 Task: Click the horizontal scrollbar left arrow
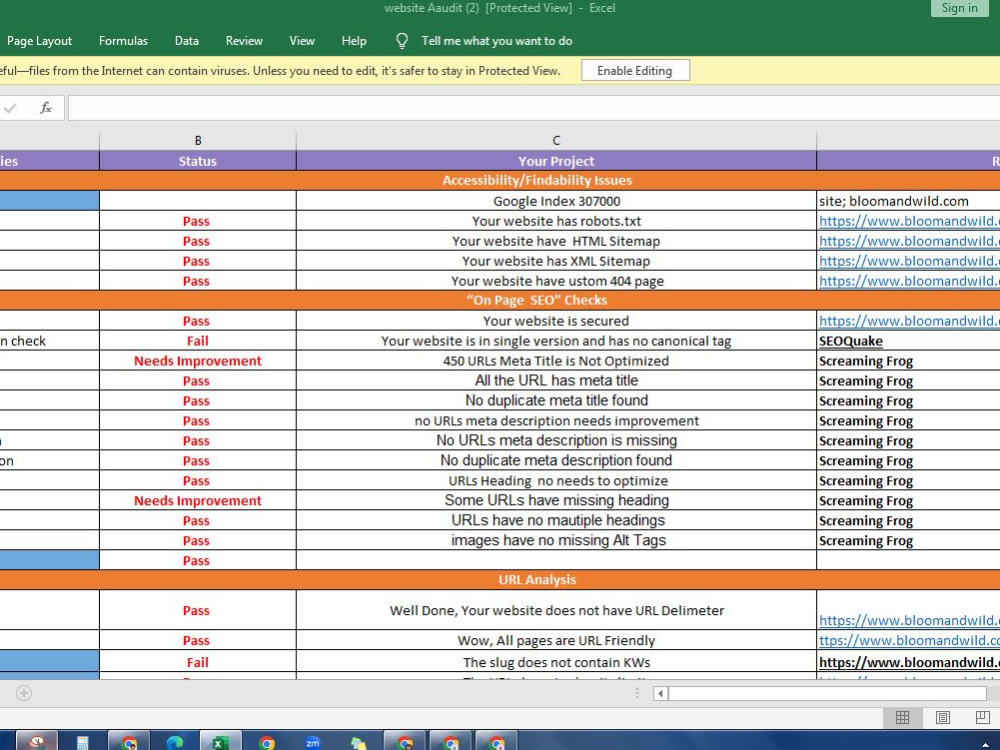[x=661, y=693]
